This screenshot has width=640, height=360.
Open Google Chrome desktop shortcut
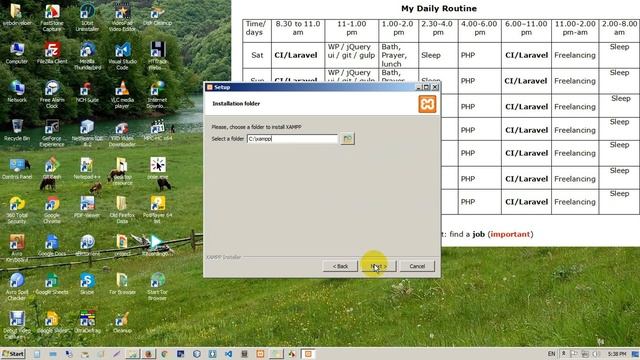(x=52, y=209)
